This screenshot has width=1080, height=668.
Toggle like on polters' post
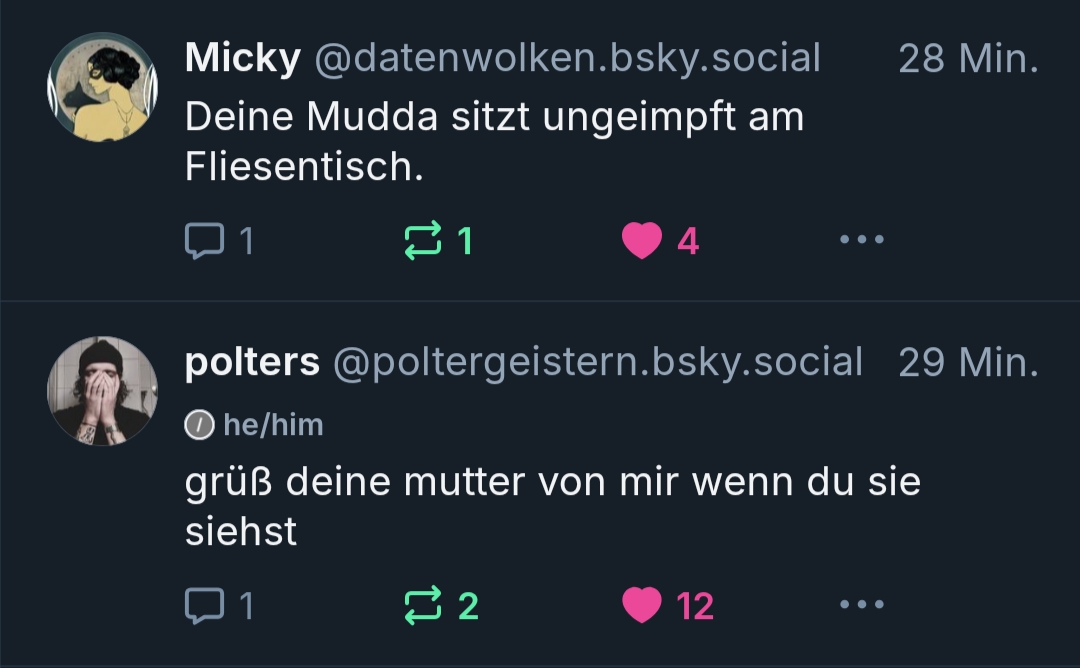[642, 604]
